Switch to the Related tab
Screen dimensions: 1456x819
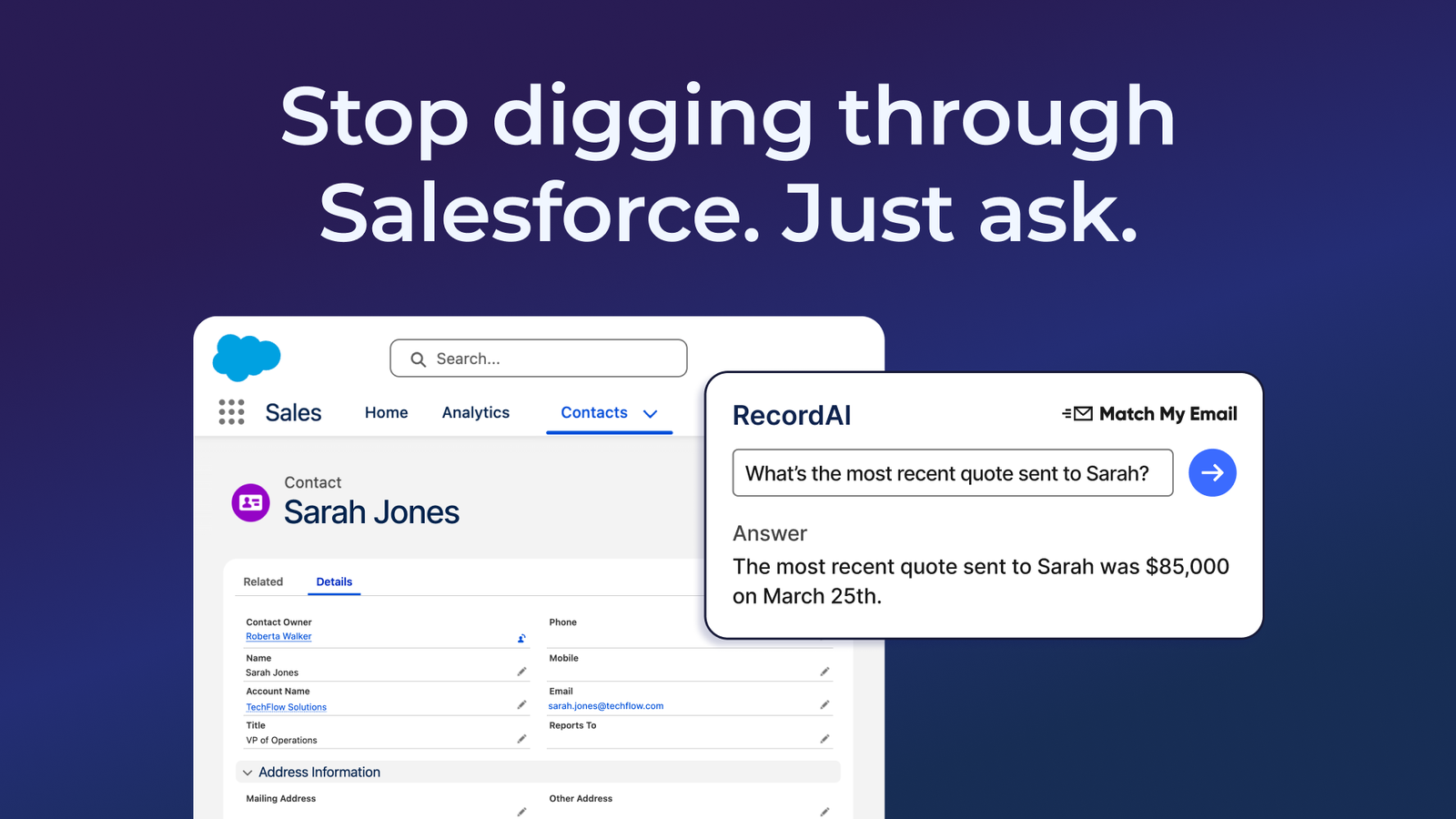click(263, 581)
